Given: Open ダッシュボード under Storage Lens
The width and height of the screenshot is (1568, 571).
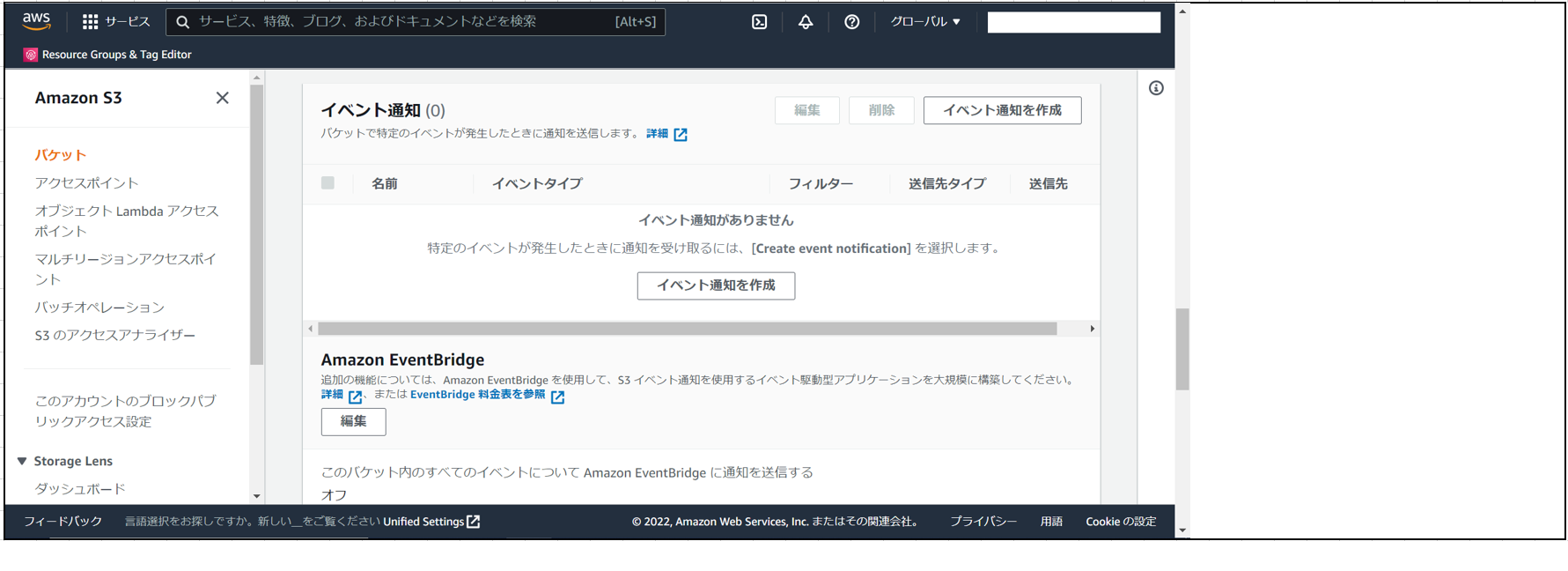Looking at the screenshot, I should (80, 489).
